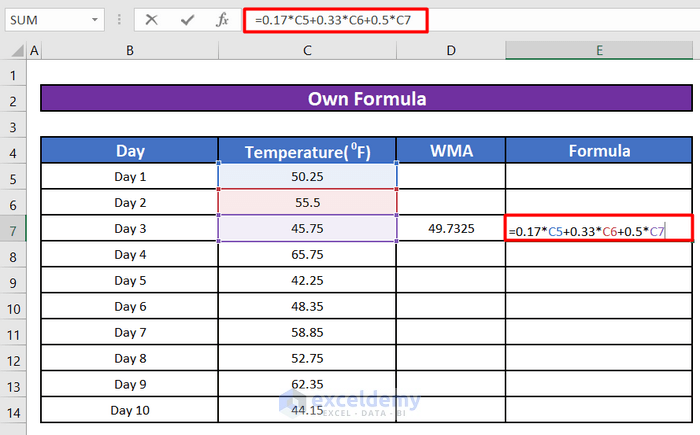
Task: Select the 'Day 3' cell
Action: point(130,228)
